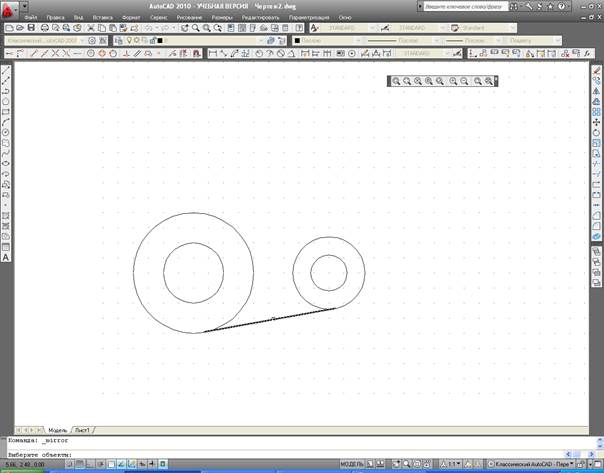Open the linetype control dropdown
The height and width of the screenshot is (473, 604).
436,40
